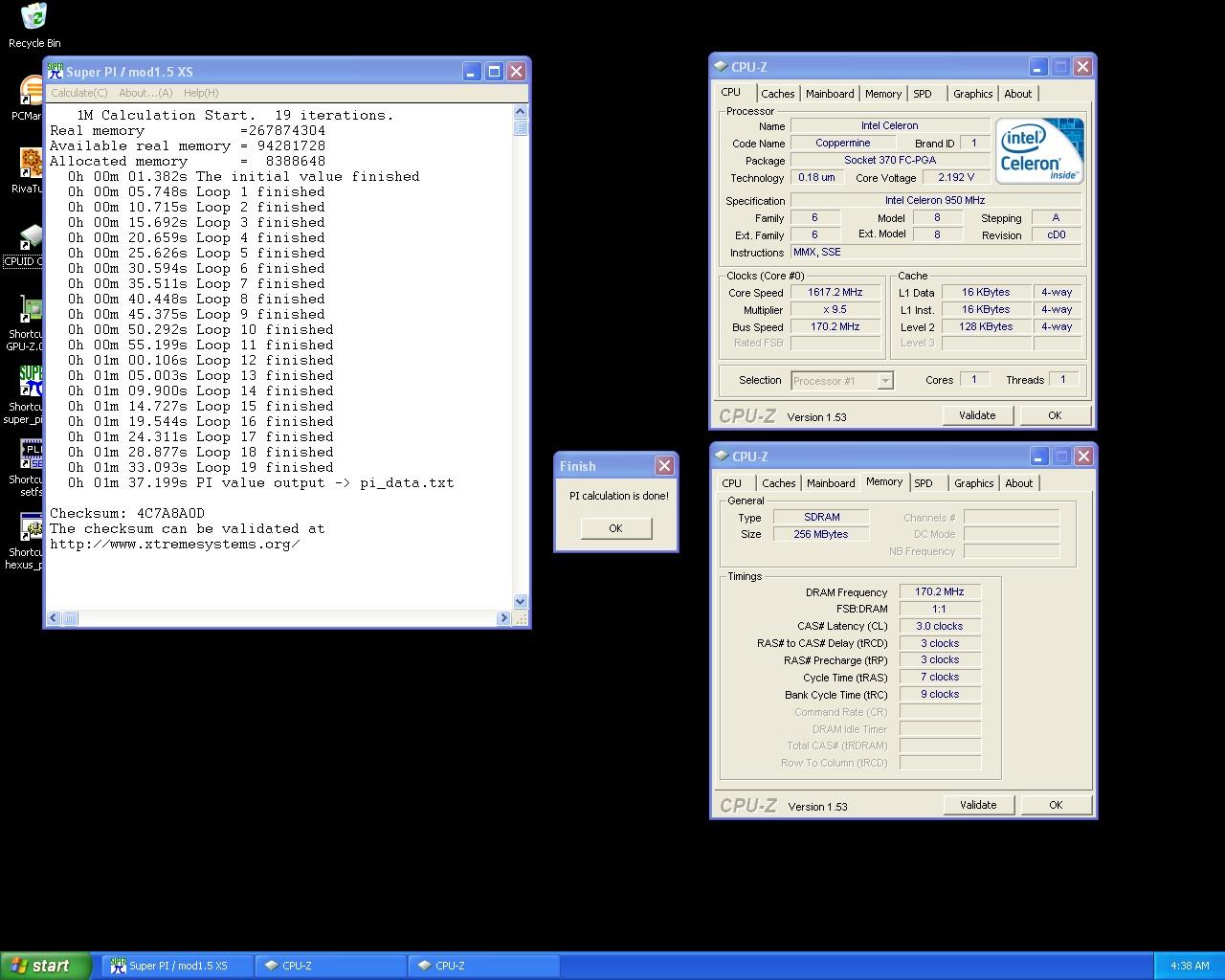Click the Super PI vertical scrollbar up arrow
The width and height of the screenshot is (1225, 980).
tap(521, 113)
